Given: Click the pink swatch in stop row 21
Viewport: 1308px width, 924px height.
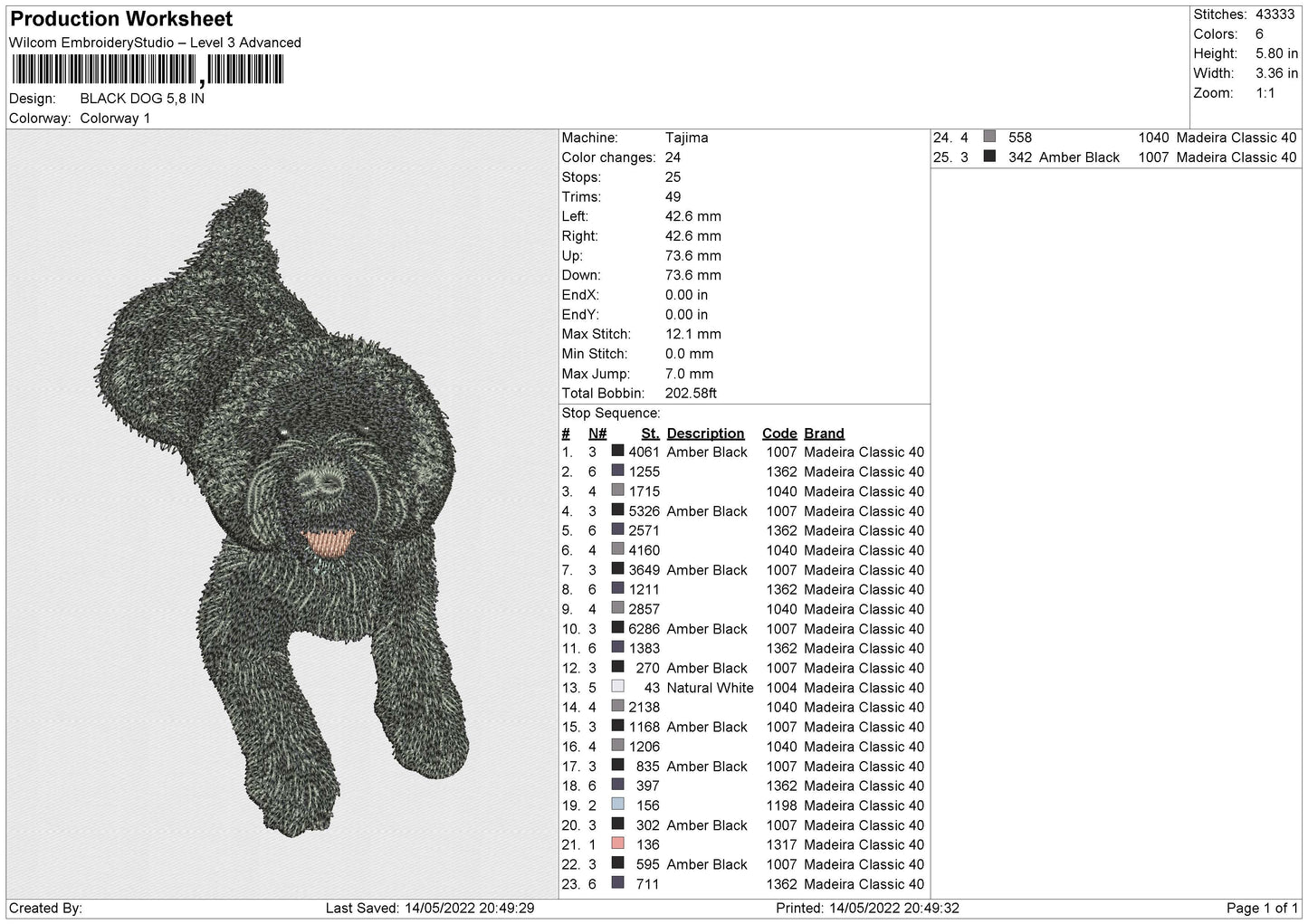Looking at the screenshot, I should click(617, 843).
